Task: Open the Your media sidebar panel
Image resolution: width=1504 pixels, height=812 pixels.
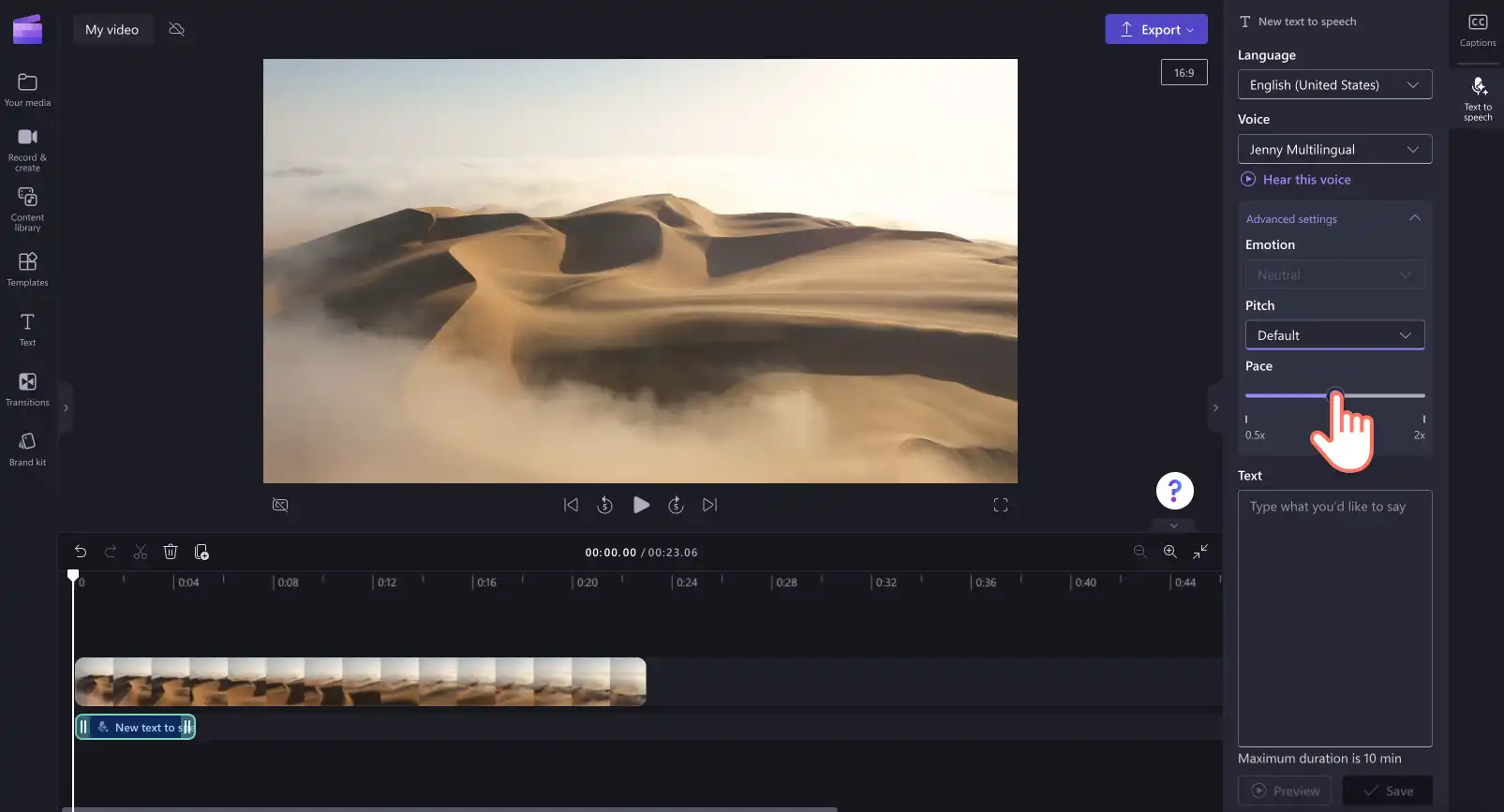Action: point(27,90)
